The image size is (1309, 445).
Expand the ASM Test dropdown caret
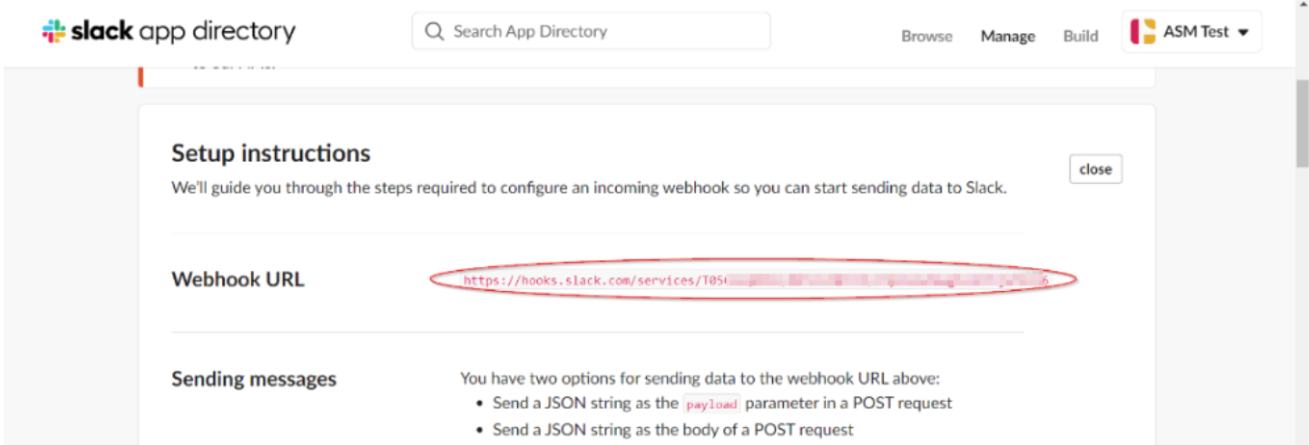pyautogui.click(x=1244, y=33)
